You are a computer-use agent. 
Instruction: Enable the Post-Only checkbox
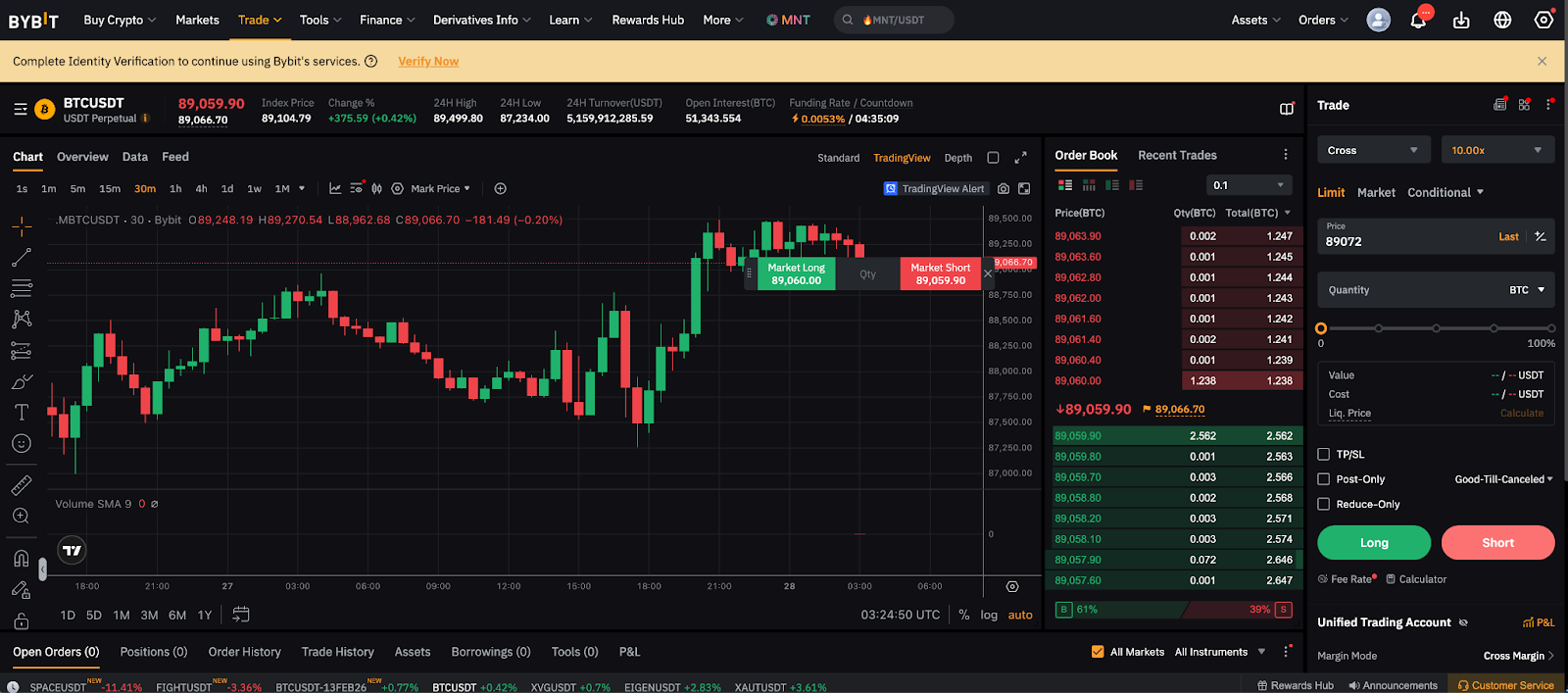[1323, 479]
